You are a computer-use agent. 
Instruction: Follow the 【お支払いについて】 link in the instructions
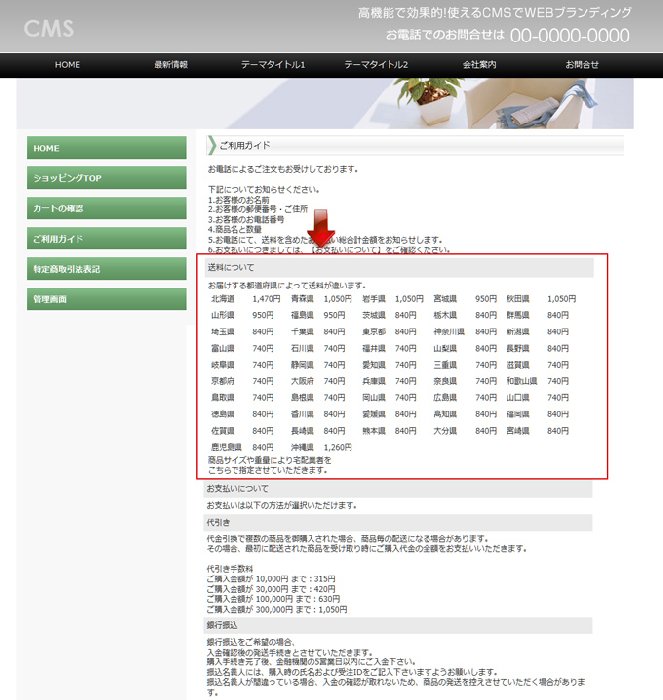[346, 249]
